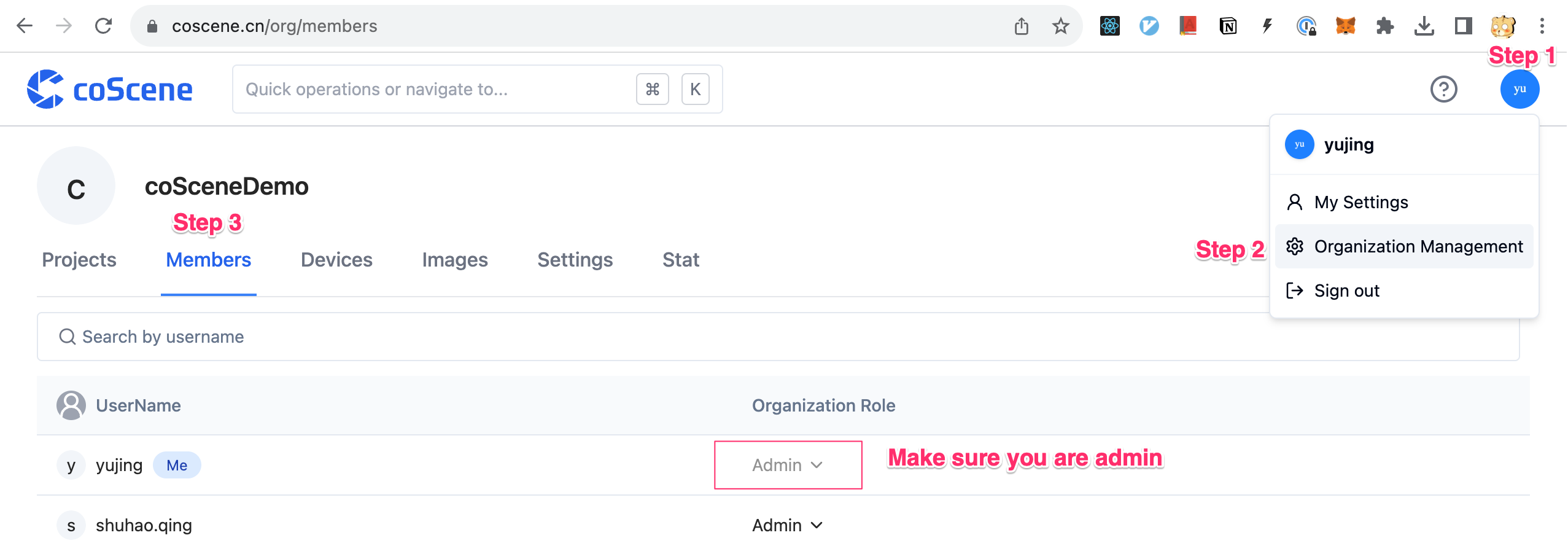This screenshot has height=554, width=1568.
Task: Click the K shortcut key badge
Action: tap(696, 89)
